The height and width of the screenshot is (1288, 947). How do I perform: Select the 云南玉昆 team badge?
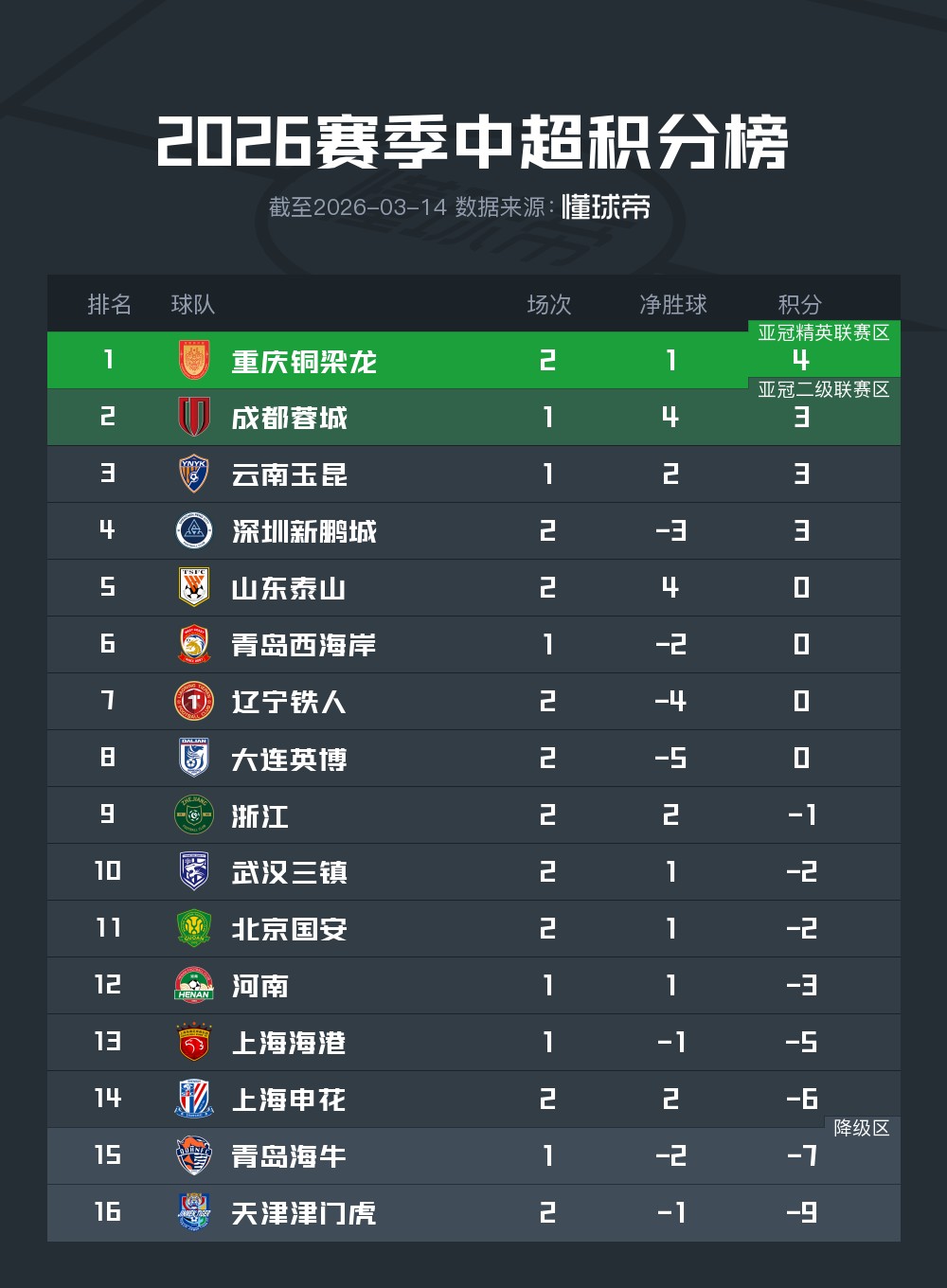click(194, 474)
